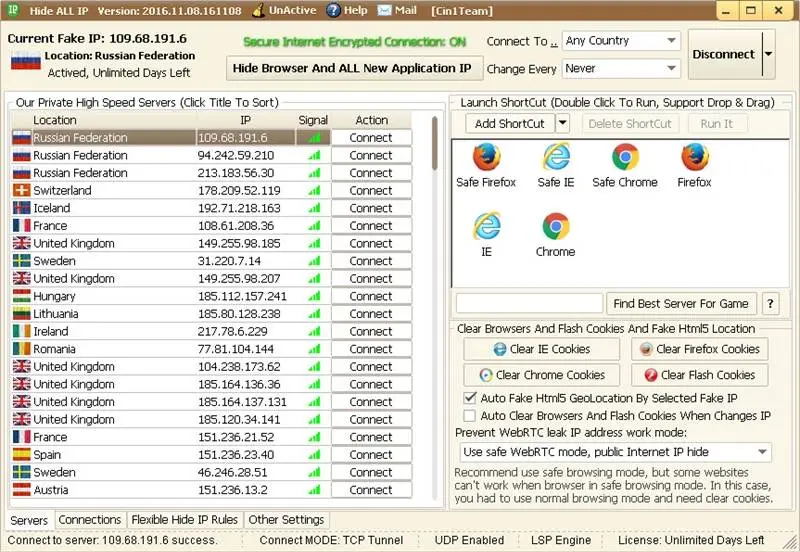800x552 pixels.
Task: Click the UnActive wizard icon
Action: click(x=259, y=10)
